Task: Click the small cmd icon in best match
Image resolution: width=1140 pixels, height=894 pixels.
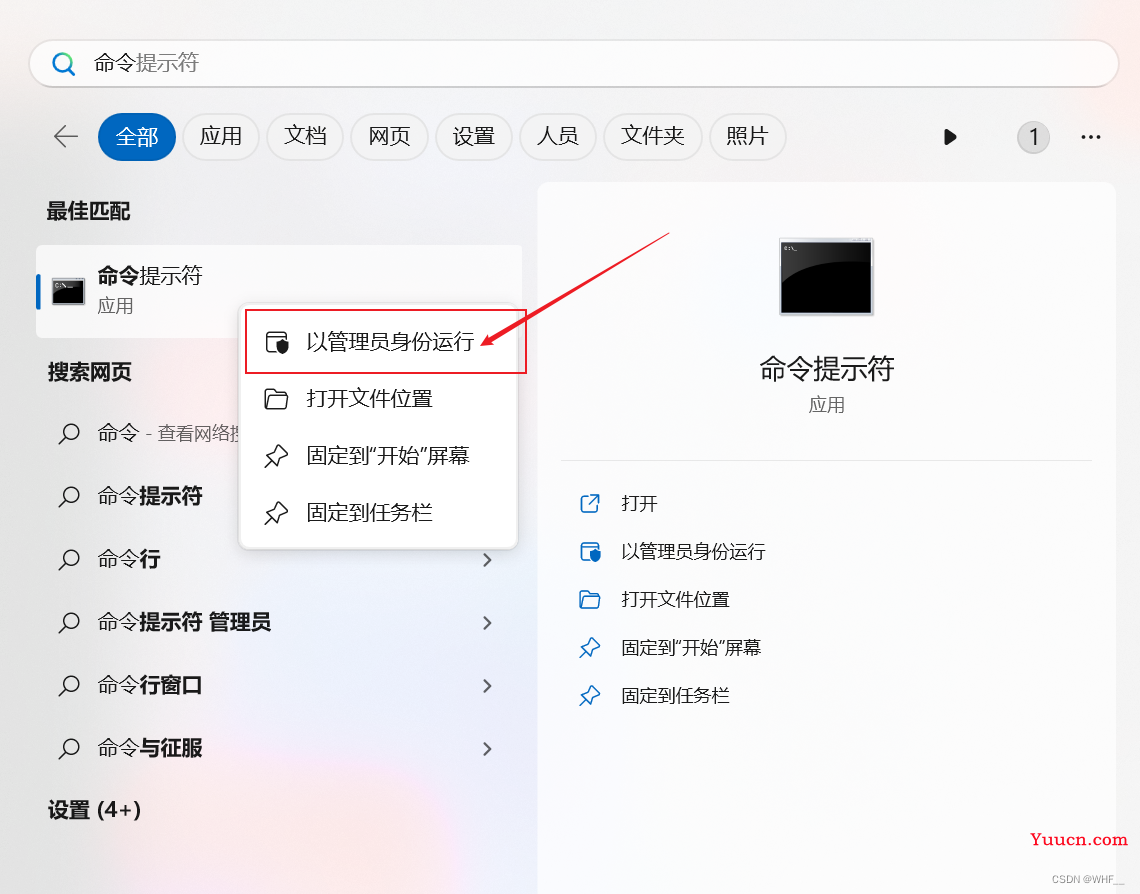Action: click(68, 291)
